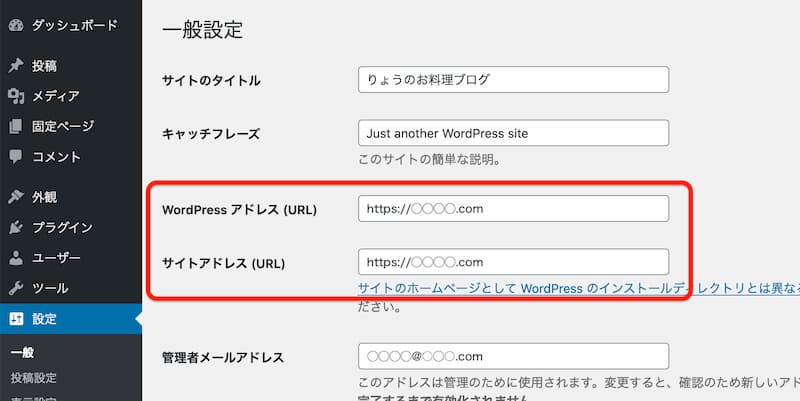Click the キャッチフレーズ input field
800x401 pixels.
click(513, 133)
